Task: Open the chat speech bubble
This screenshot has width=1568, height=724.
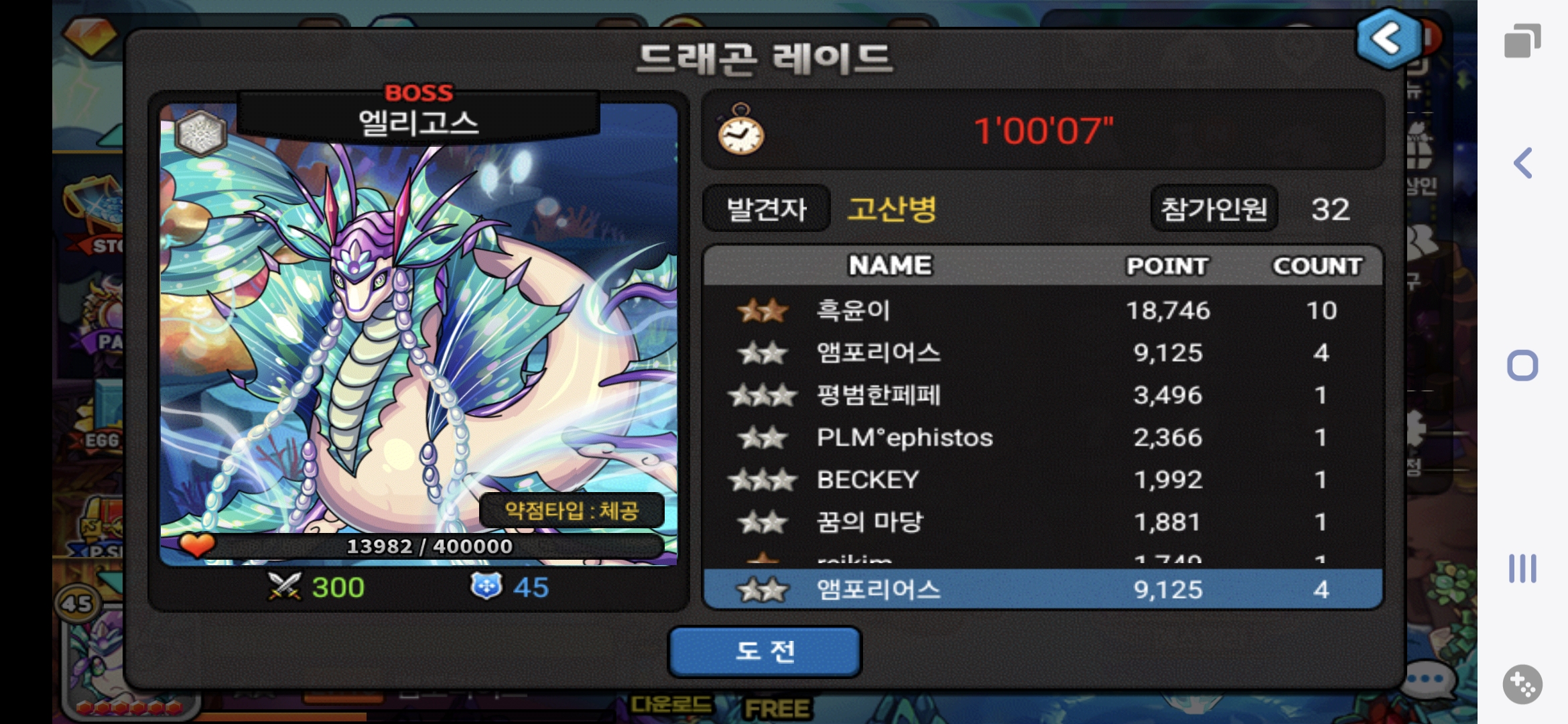Action: (1431, 678)
